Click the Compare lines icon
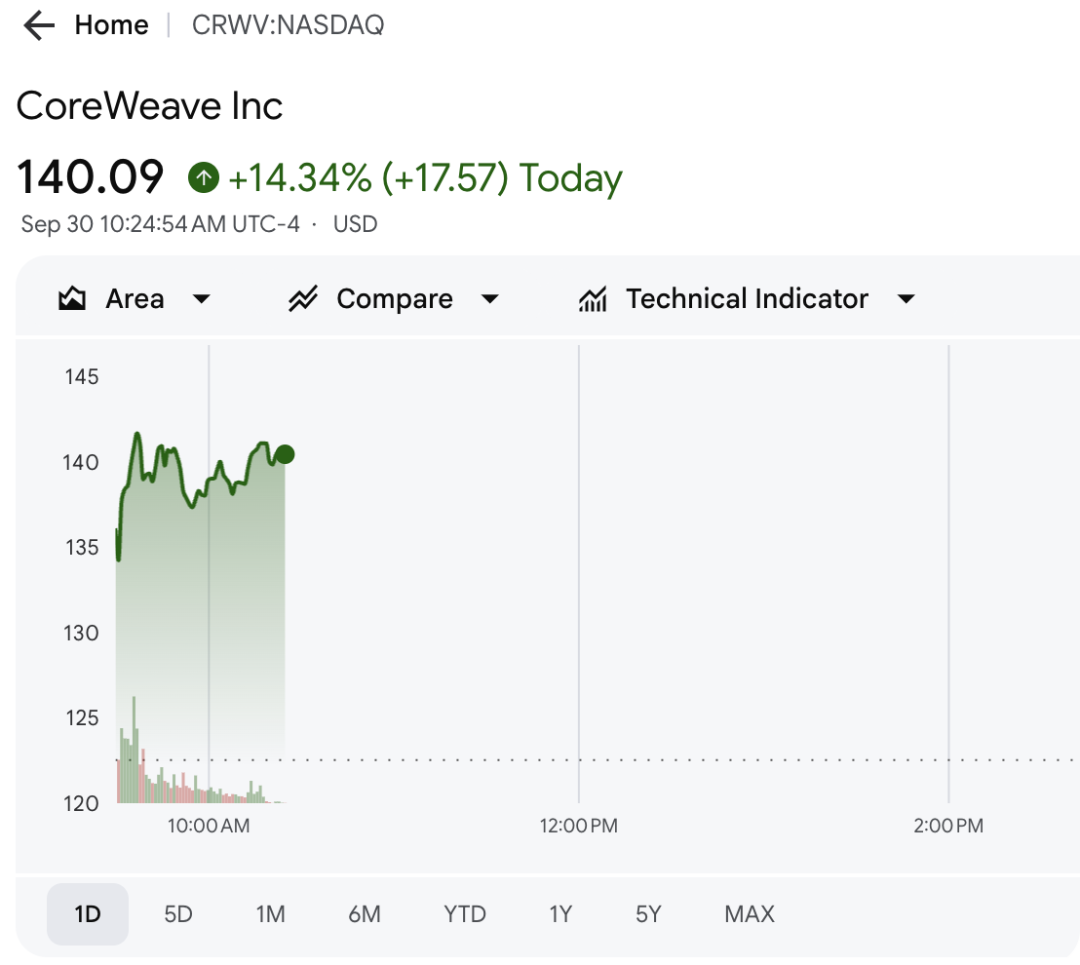The width and height of the screenshot is (1080, 965). (x=302, y=299)
